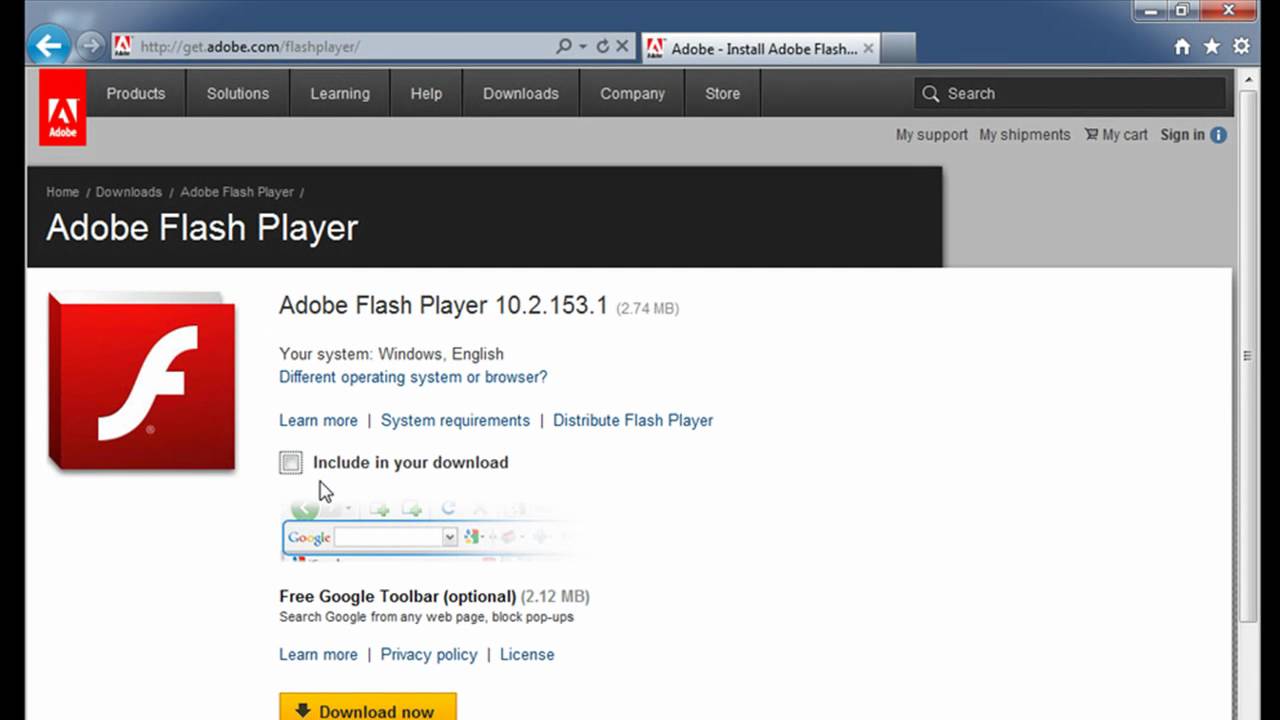1280x720 pixels.
Task: Click the browser Forward arrow button
Action: [91, 46]
